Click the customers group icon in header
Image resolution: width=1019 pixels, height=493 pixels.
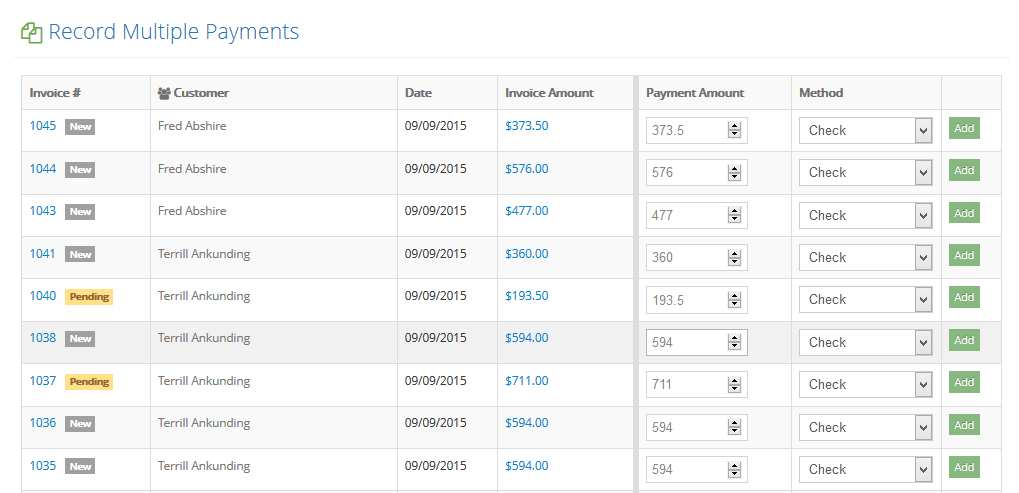(x=164, y=94)
